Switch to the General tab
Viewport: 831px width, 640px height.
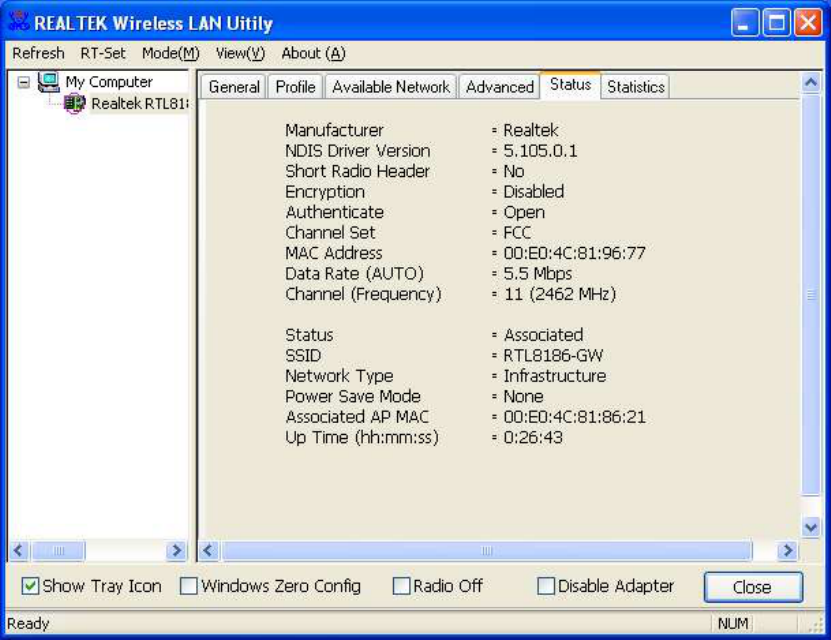click(234, 86)
